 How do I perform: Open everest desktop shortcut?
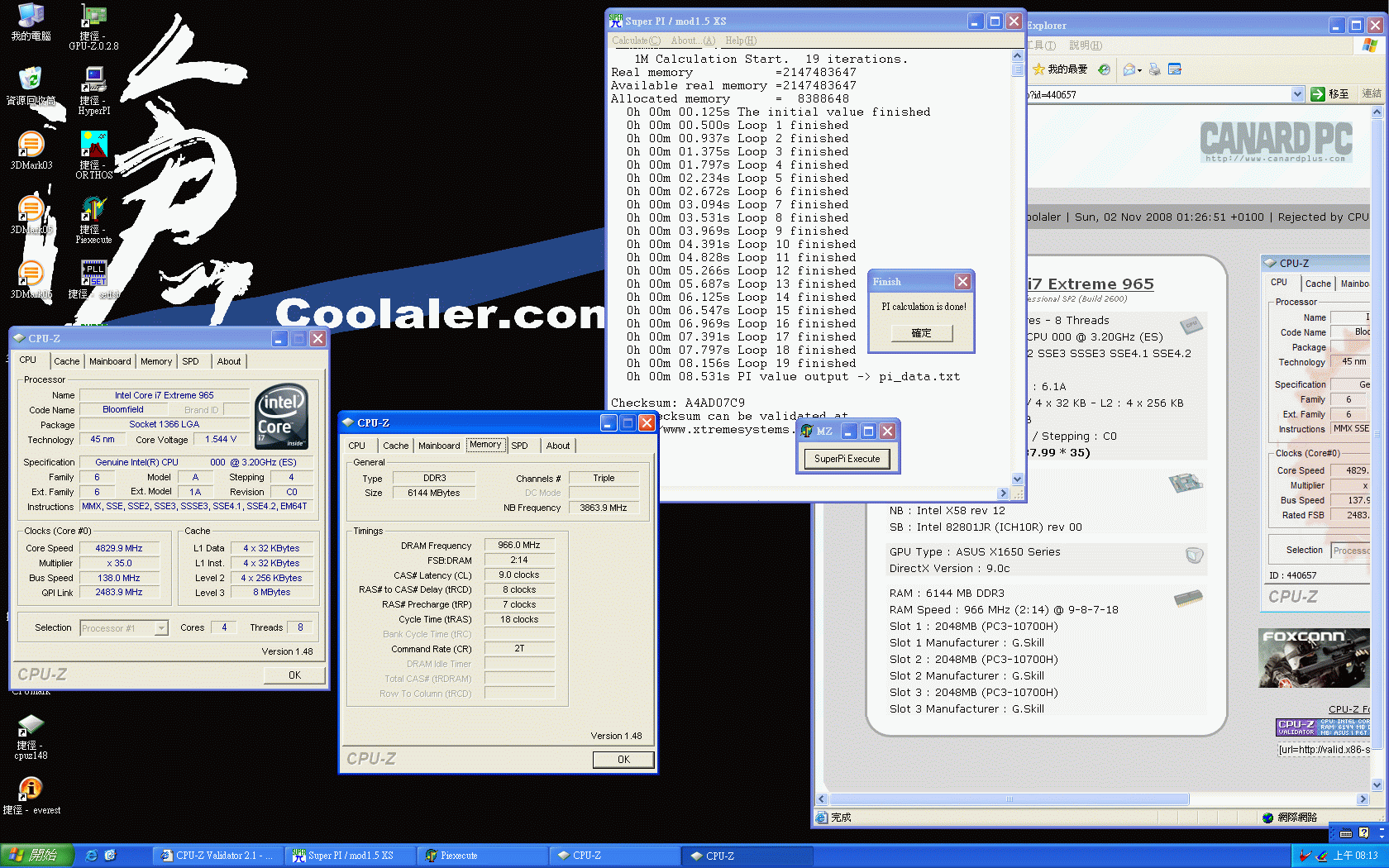click(31, 796)
